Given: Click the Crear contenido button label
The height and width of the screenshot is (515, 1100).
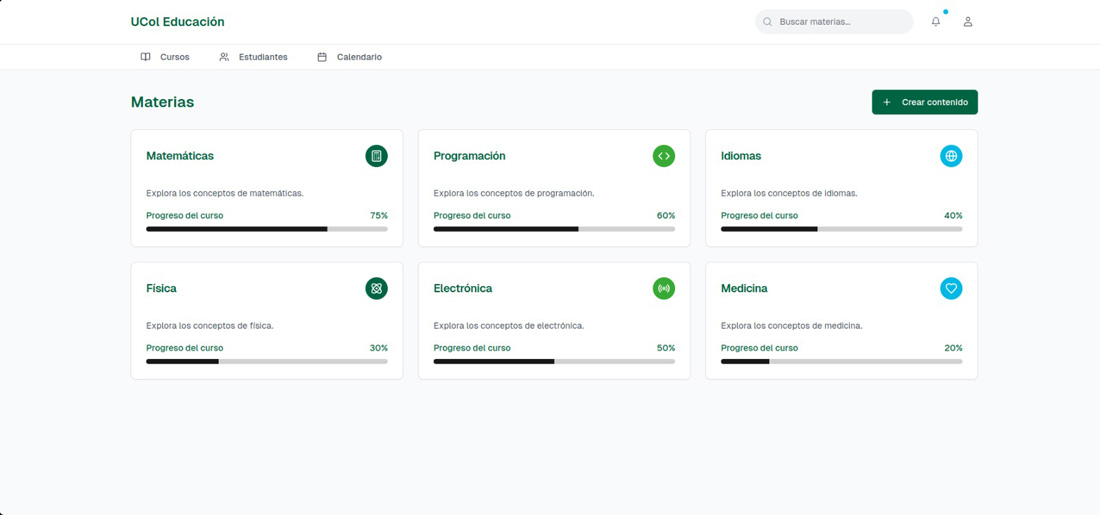Looking at the screenshot, I should click(x=934, y=102).
